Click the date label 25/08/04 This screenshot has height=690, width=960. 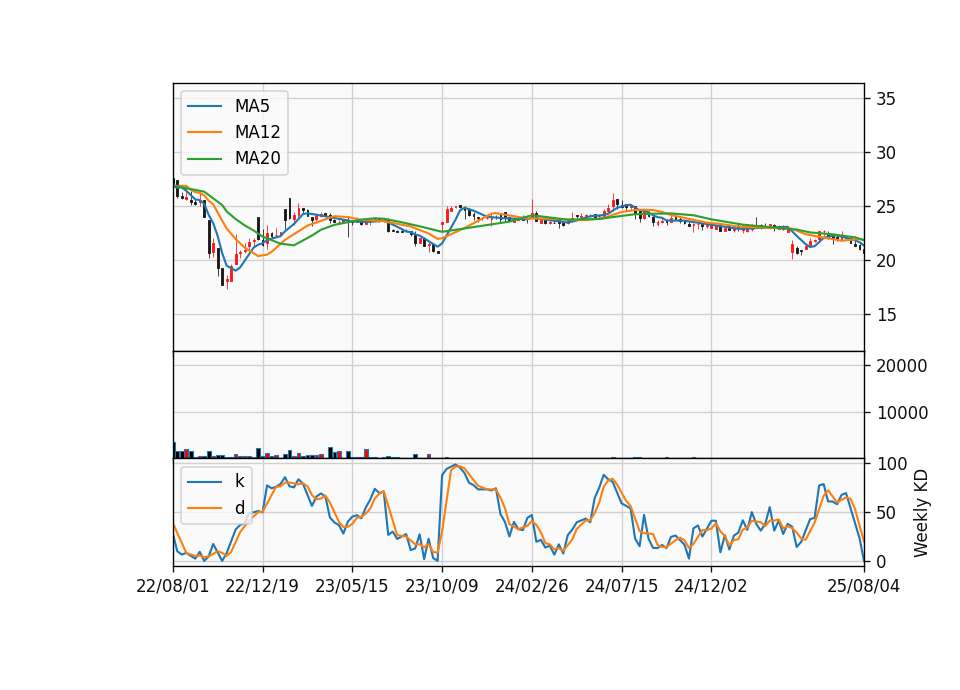click(x=863, y=586)
